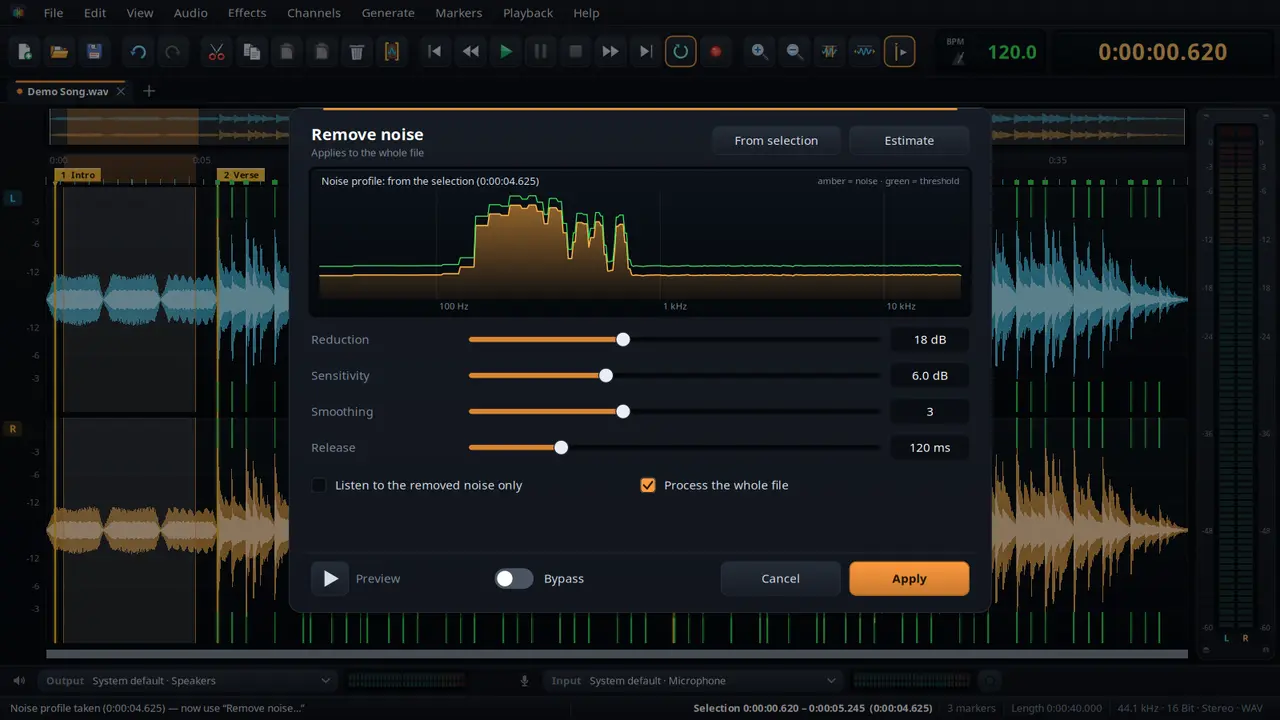Image resolution: width=1280 pixels, height=720 pixels.
Task: Apply the noise removal
Action: click(909, 579)
